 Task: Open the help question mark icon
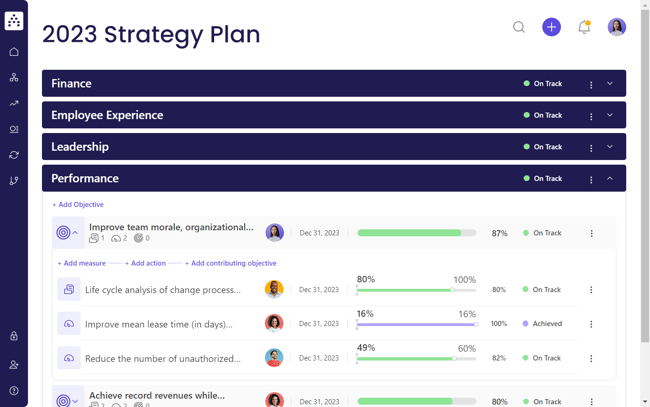[x=14, y=391]
